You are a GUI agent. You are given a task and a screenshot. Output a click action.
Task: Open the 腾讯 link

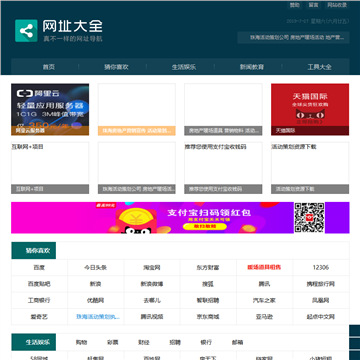pos(264,284)
